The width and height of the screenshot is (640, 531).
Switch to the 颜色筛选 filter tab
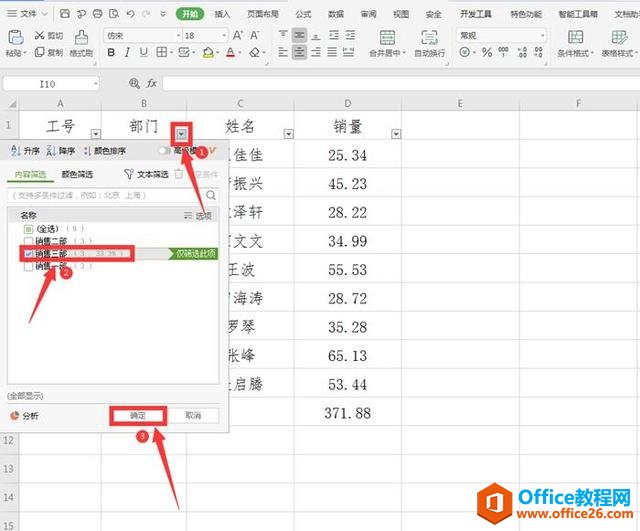[x=77, y=174]
